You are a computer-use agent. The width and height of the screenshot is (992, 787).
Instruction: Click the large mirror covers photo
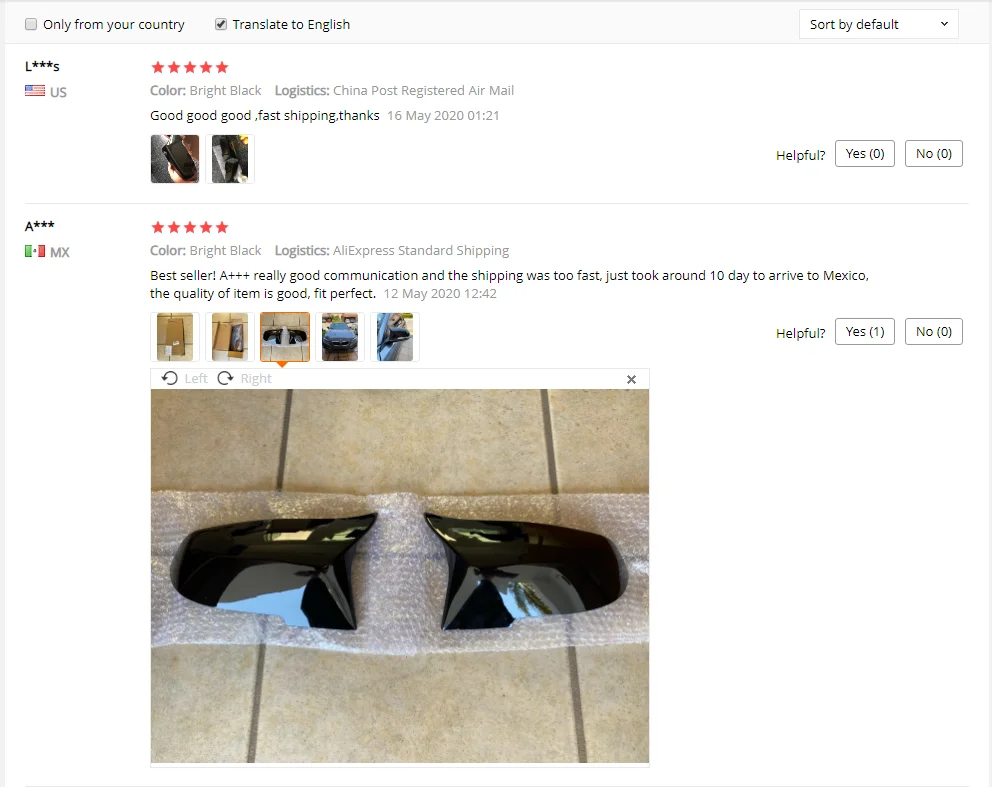400,576
